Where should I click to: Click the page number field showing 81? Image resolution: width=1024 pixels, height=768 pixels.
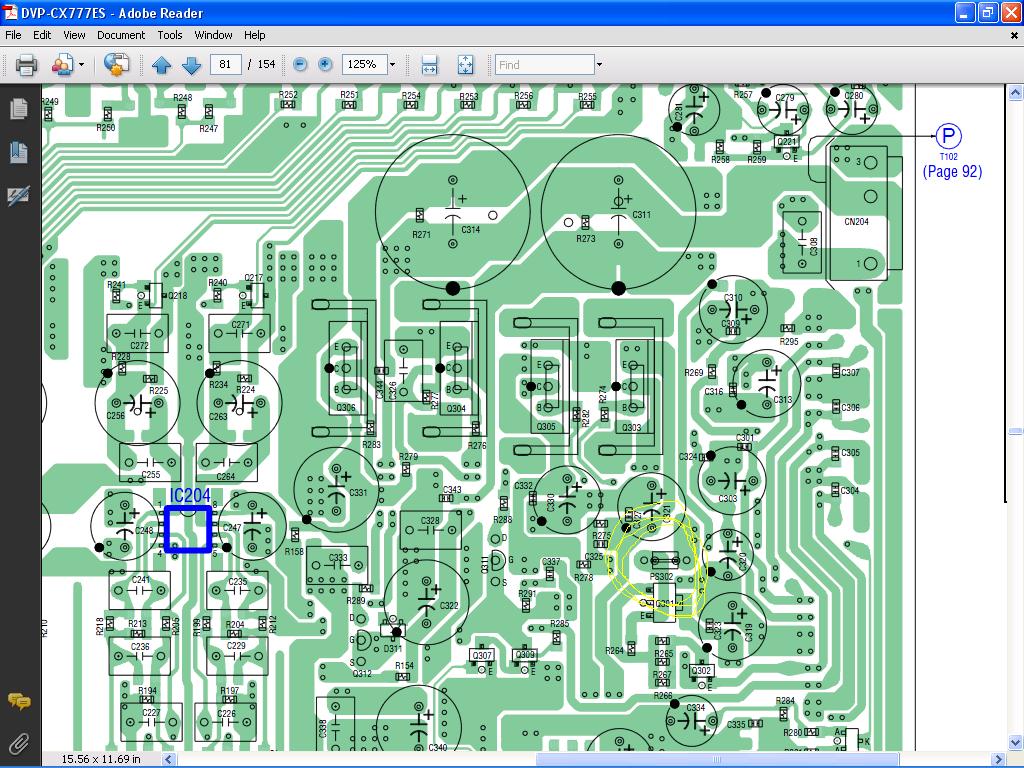pos(225,64)
